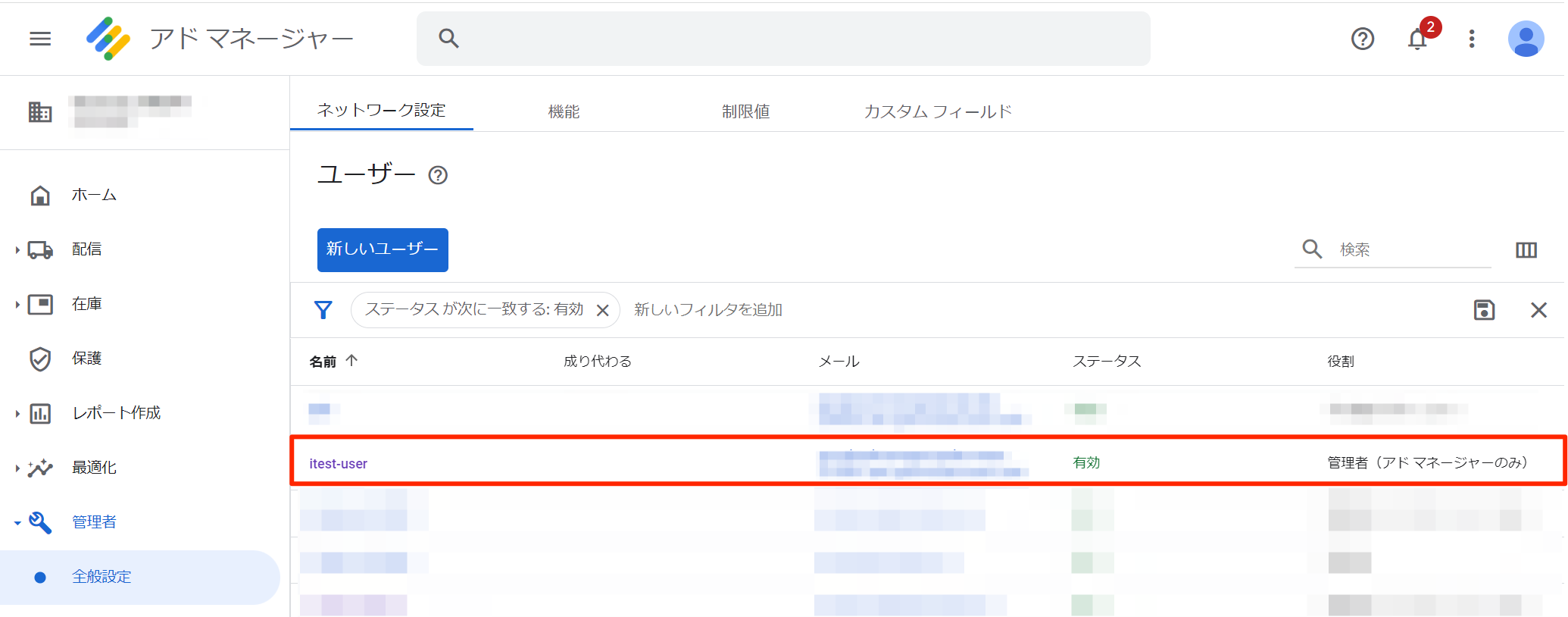Click the Ad Manager logo
The width and height of the screenshot is (1568, 617).
pyautogui.click(x=108, y=39)
